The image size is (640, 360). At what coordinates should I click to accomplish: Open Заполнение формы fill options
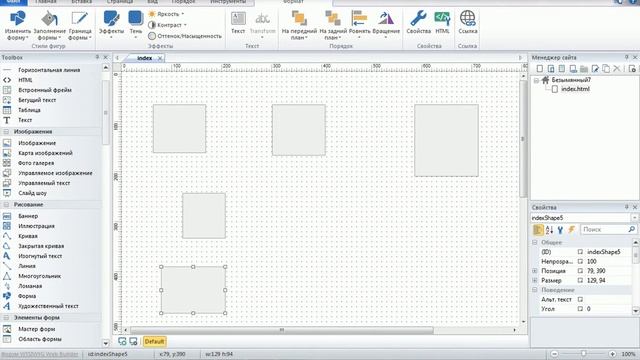tap(49, 25)
